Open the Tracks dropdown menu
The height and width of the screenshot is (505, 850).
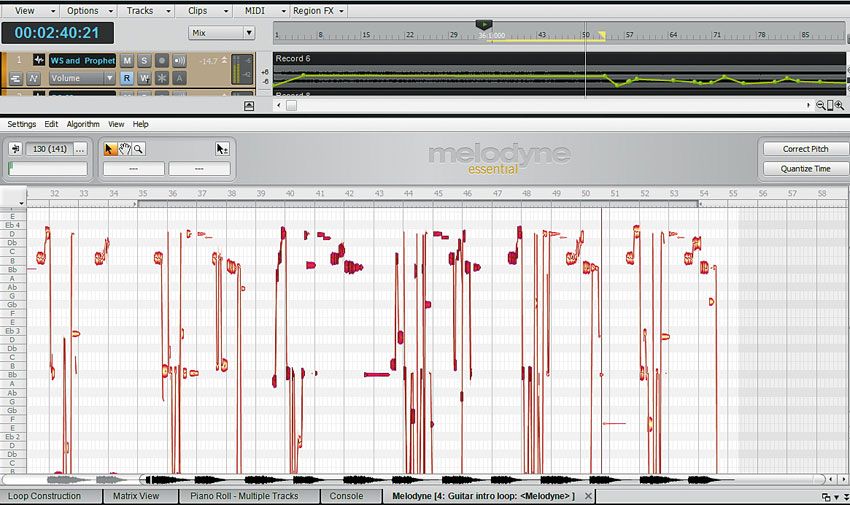click(147, 10)
